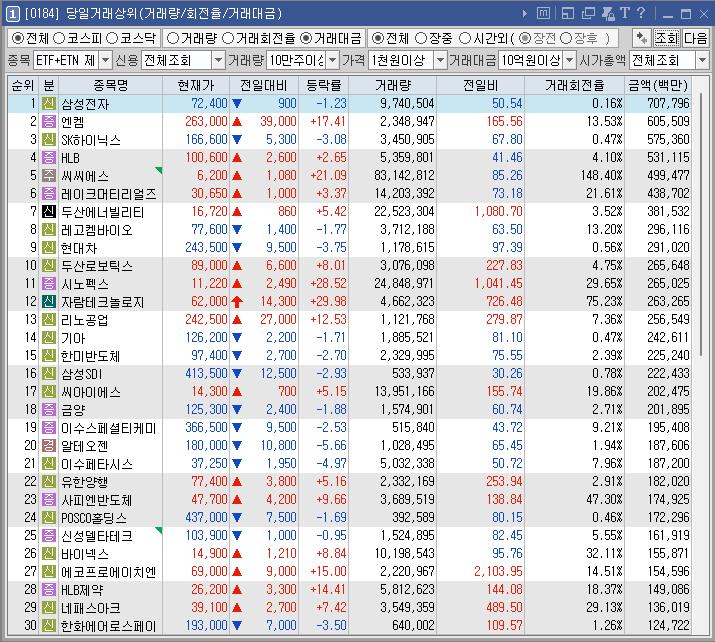Open the 거래량 10만주이상 dropdown
The width and height of the screenshot is (715, 642).
click(x=333, y=60)
